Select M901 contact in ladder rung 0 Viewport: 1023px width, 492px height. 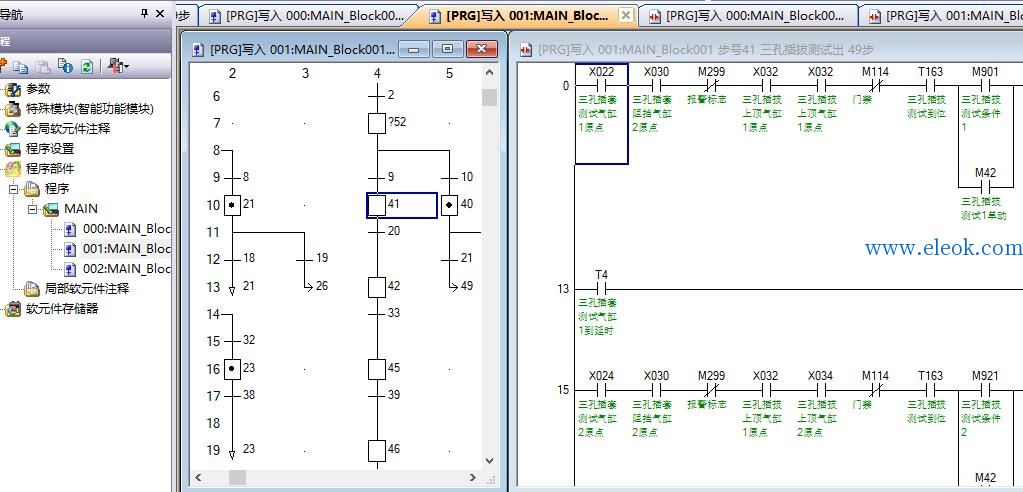pyautogui.click(x=985, y=85)
